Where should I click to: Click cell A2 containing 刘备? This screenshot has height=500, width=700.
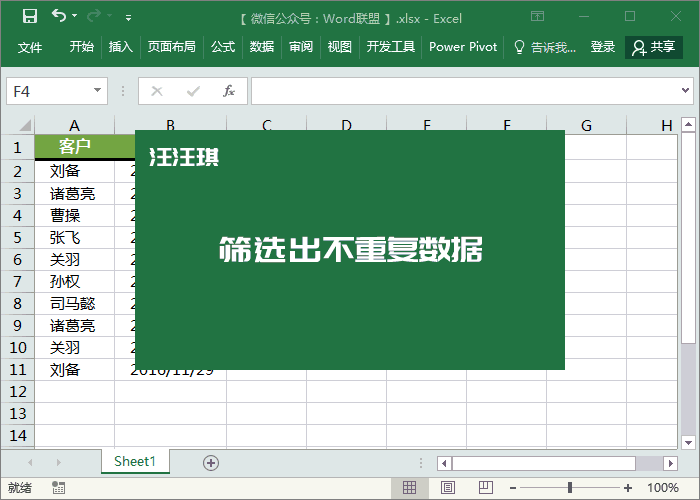coord(75,171)
